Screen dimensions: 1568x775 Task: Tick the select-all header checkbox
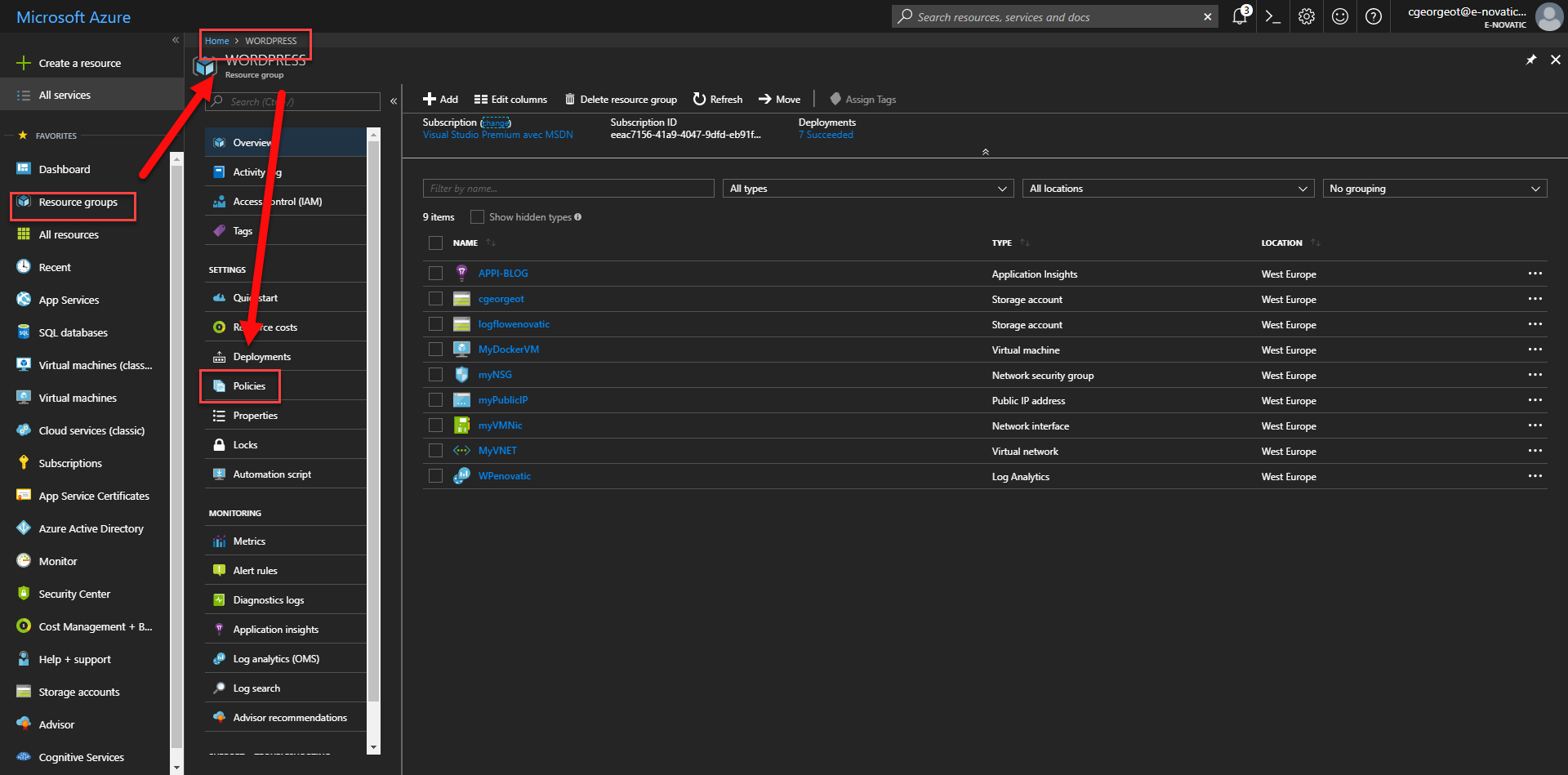click(x=435, y=243)
